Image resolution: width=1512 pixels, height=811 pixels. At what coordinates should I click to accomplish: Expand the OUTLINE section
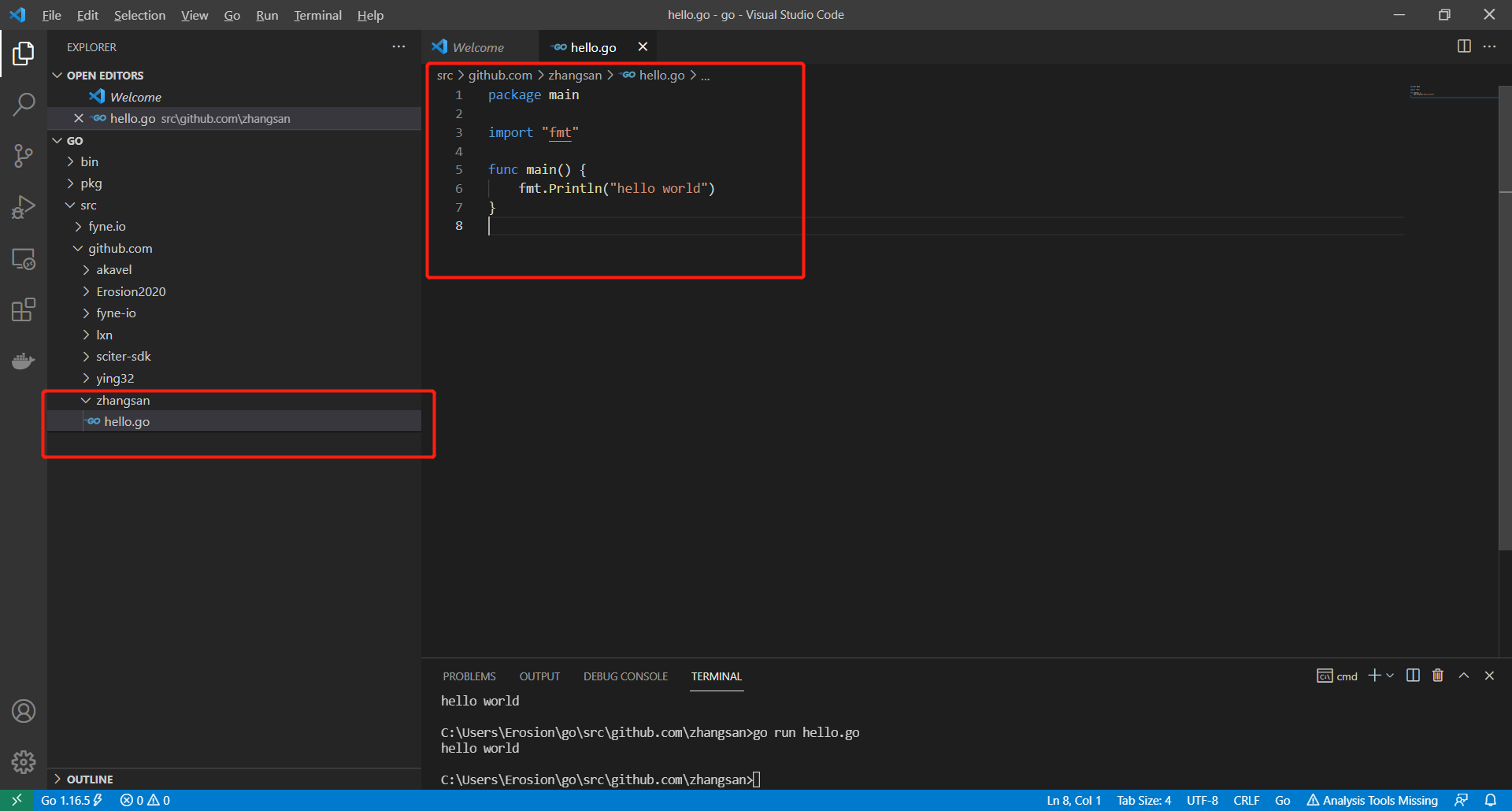[89, 779]
